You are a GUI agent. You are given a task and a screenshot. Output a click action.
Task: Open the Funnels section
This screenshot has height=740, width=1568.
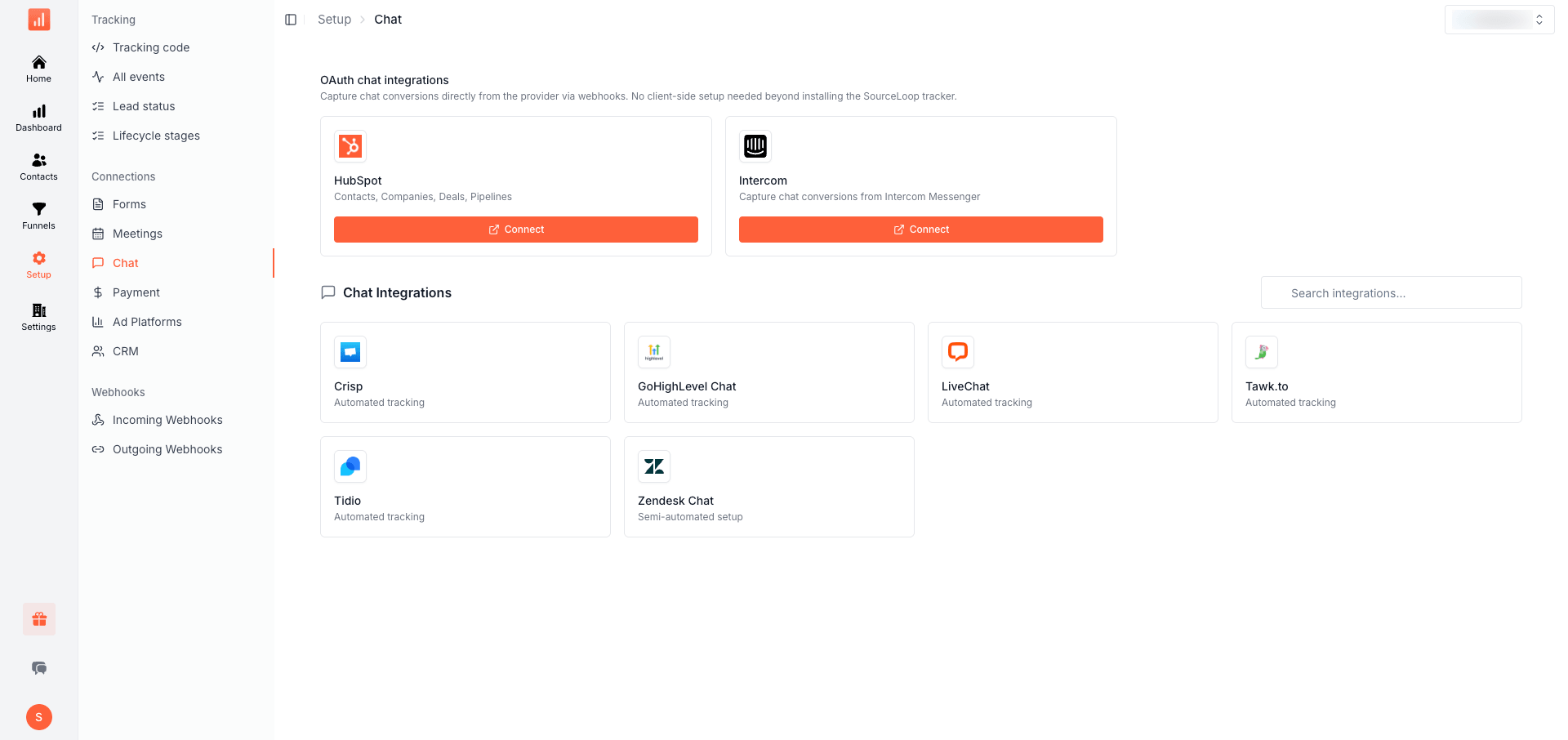pos(38,216)
